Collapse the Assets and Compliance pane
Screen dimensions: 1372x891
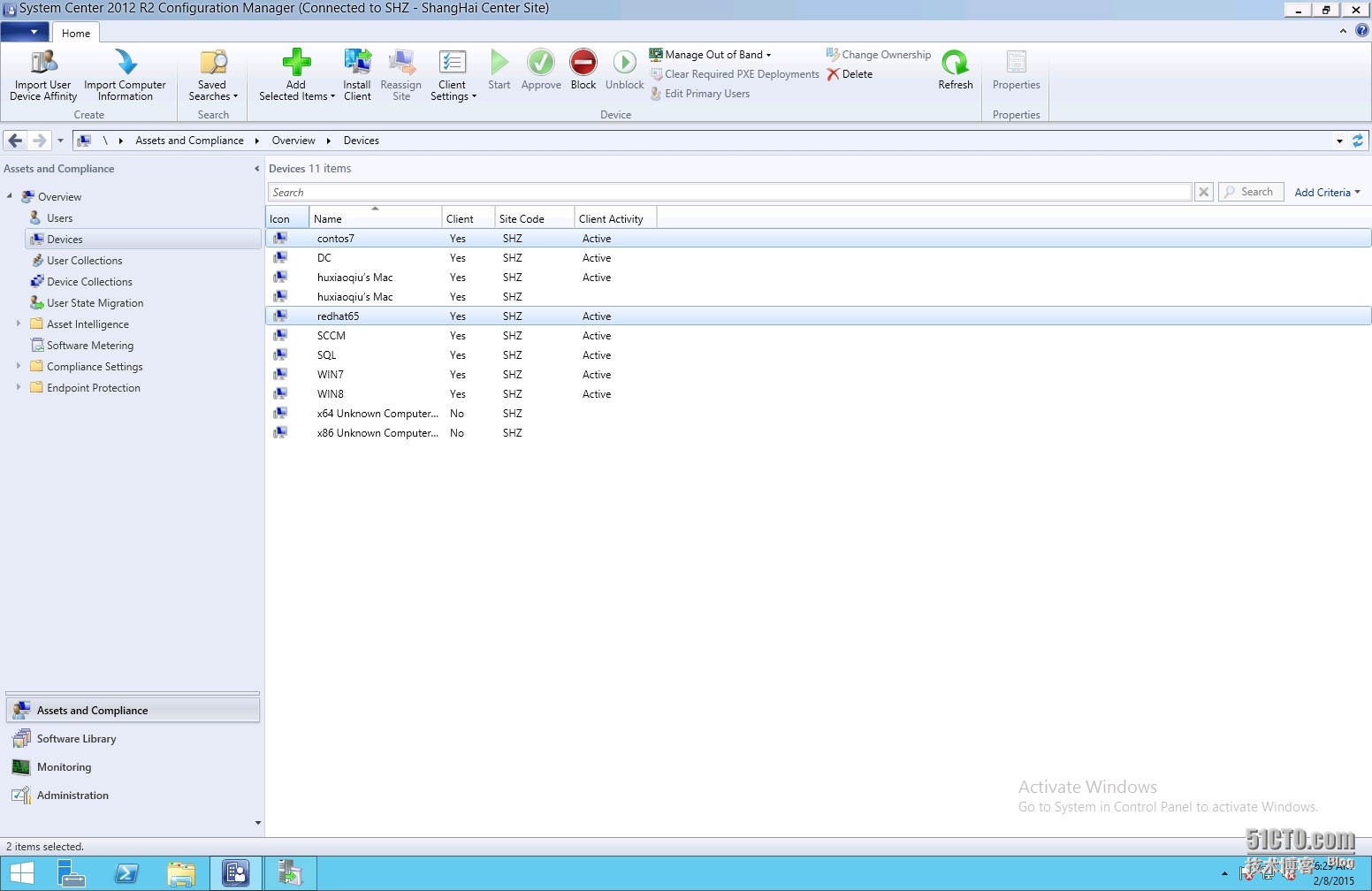[x=257, y=169]
